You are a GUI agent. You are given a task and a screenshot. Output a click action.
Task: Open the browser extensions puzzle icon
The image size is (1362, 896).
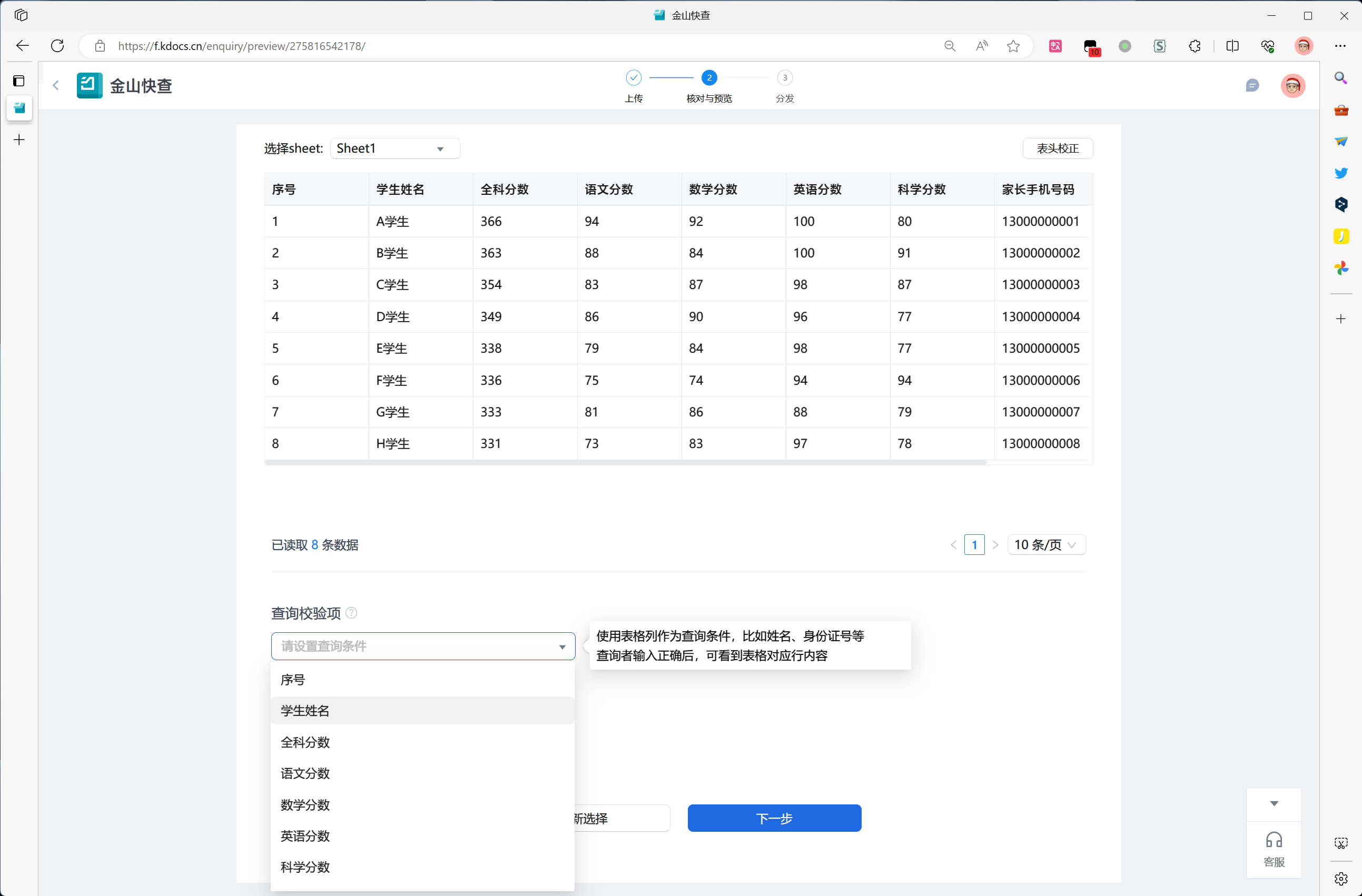1195,46
